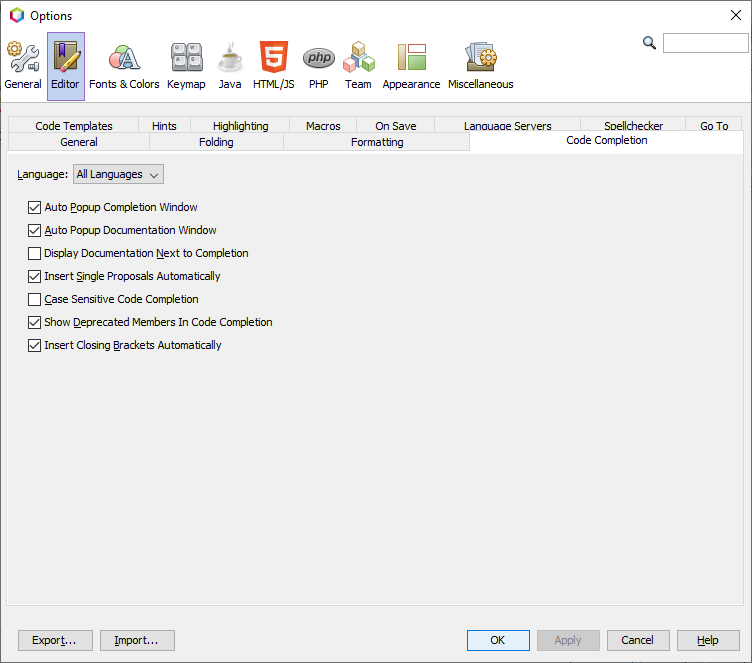The width and height of the screenshot is (752, 663).
Task: Open the Team options category
Action: (x=358, y=67)
